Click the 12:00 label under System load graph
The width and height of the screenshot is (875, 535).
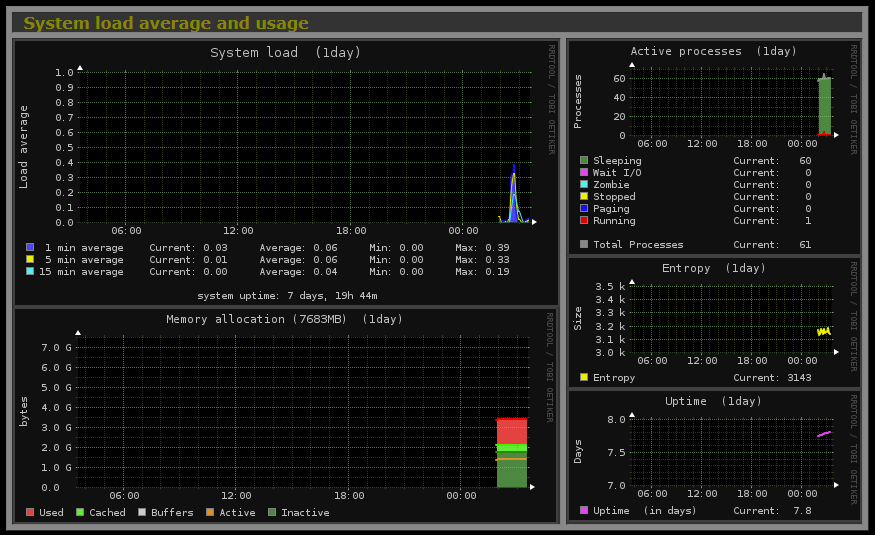point(238,230)
